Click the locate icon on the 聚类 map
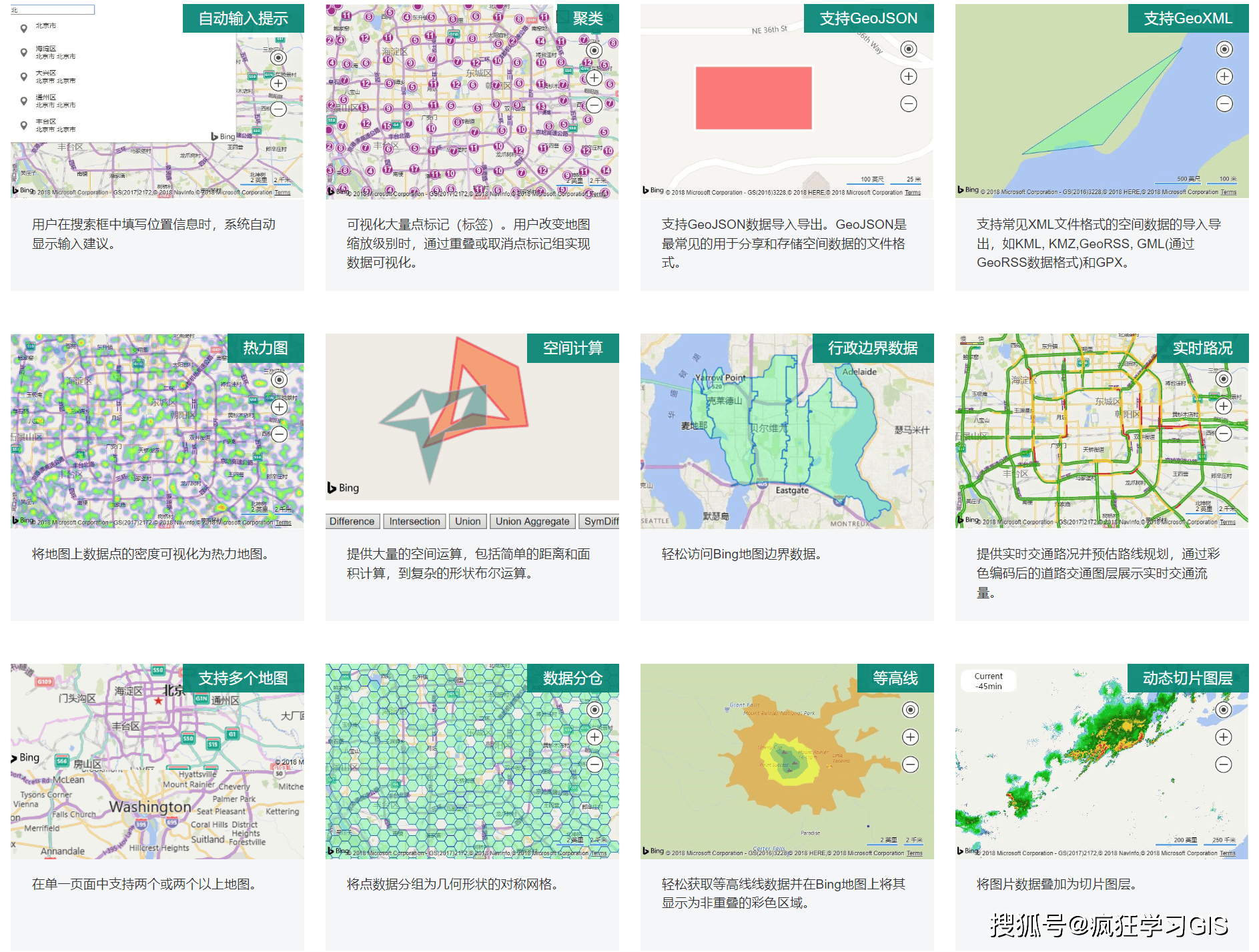This screenshot has width=1259, height=952. coord(594,49)
